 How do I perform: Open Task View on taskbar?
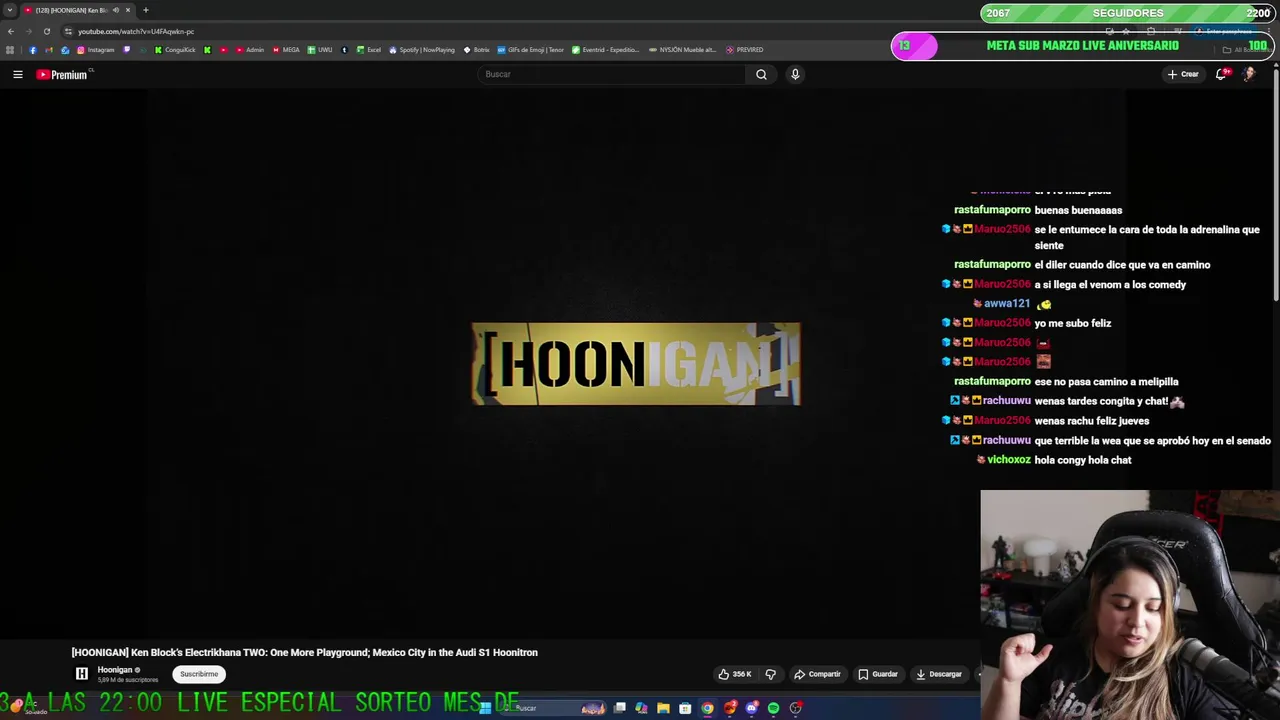pos(620,708)
